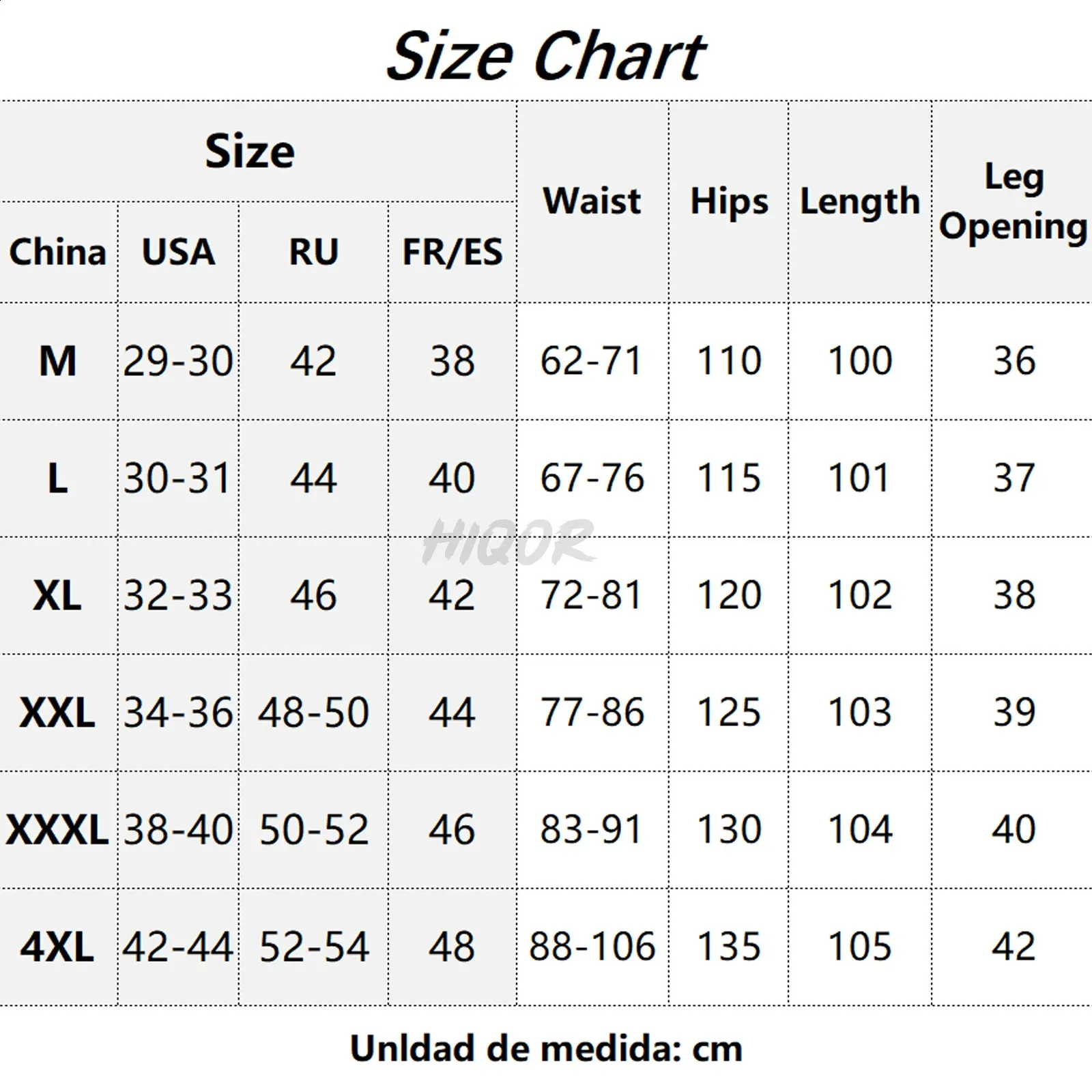This screenshot has height=1092, width=1092.
Task: Click the Size Chart title
Action: pyautogui.click(x=546, y=56)
